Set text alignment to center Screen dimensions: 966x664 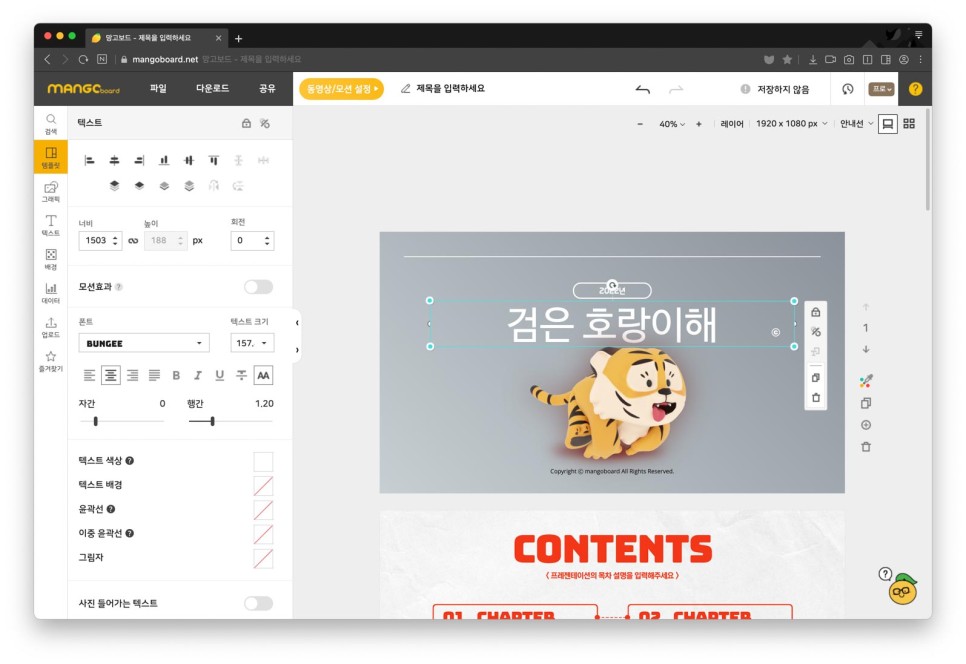point(111,375)
